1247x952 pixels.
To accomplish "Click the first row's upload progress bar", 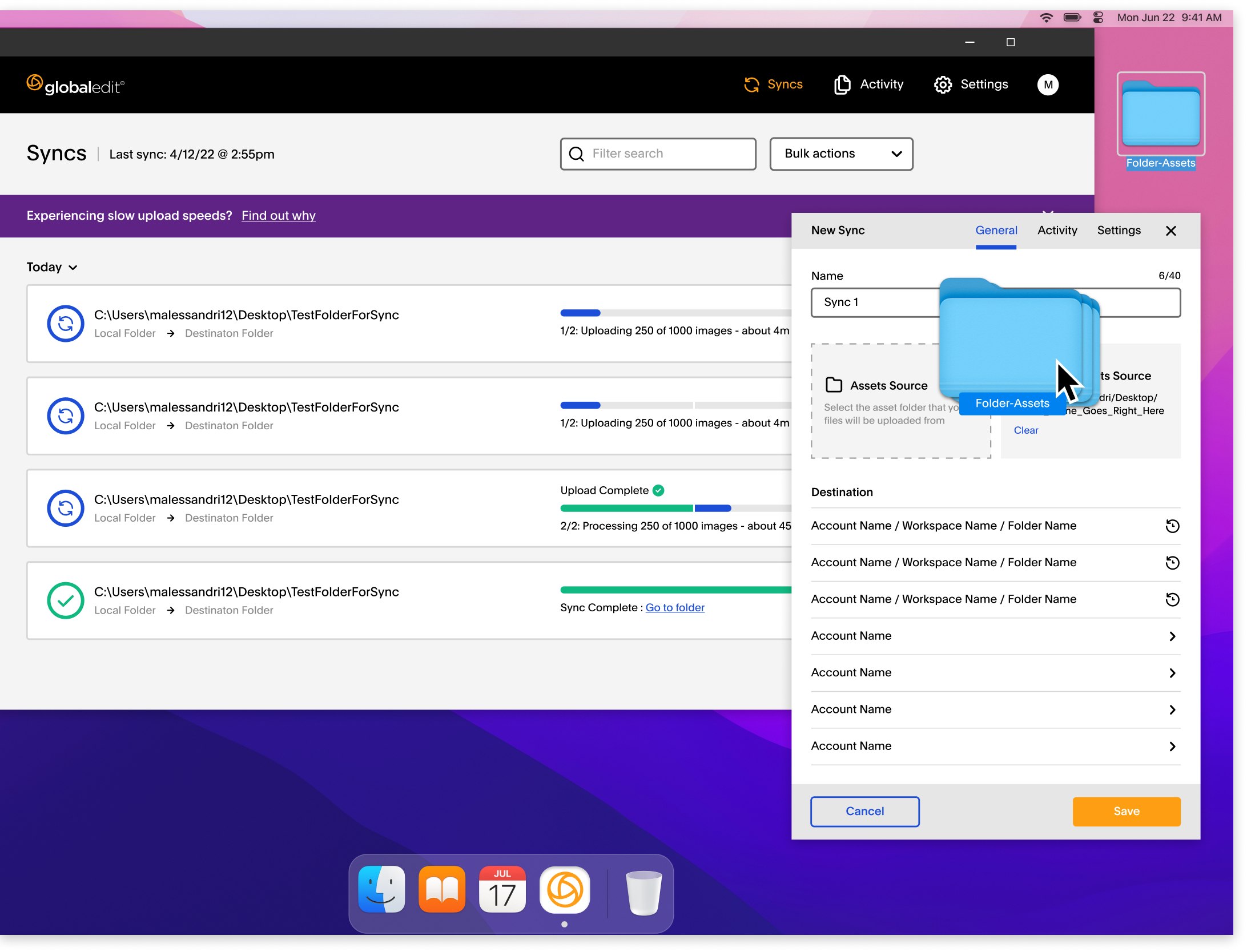I will click(675, 313).
